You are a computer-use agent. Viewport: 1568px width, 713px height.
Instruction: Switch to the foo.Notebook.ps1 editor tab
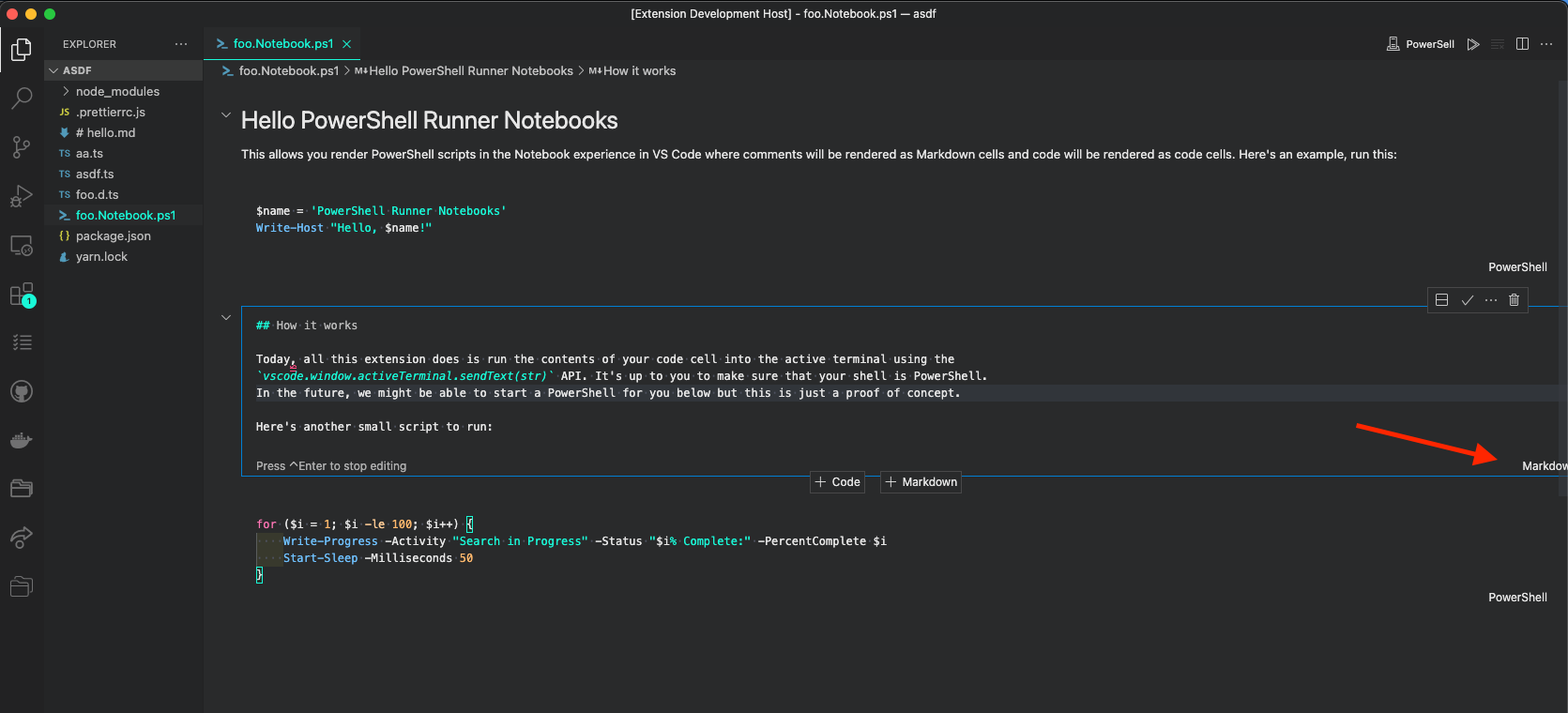pyautogui.click(x=282, y=44)
